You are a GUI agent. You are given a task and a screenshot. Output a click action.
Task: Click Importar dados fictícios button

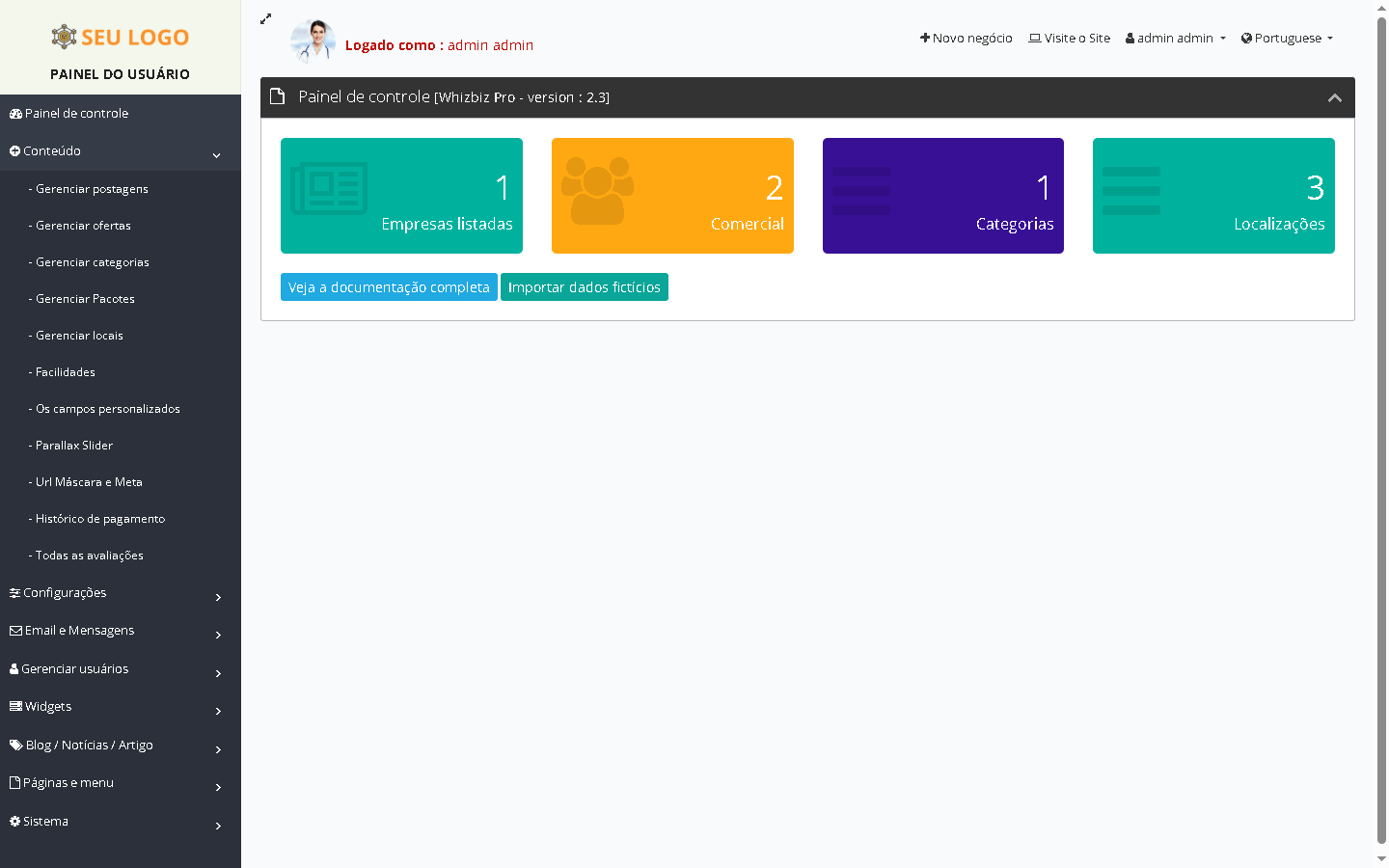point(584,287)
